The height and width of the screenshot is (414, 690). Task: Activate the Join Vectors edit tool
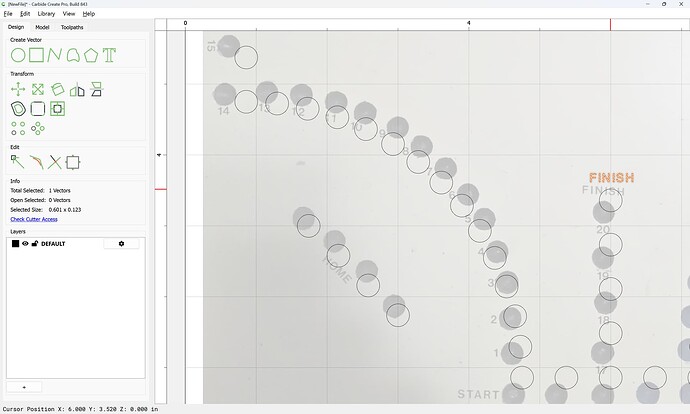[x=73, y=162]
